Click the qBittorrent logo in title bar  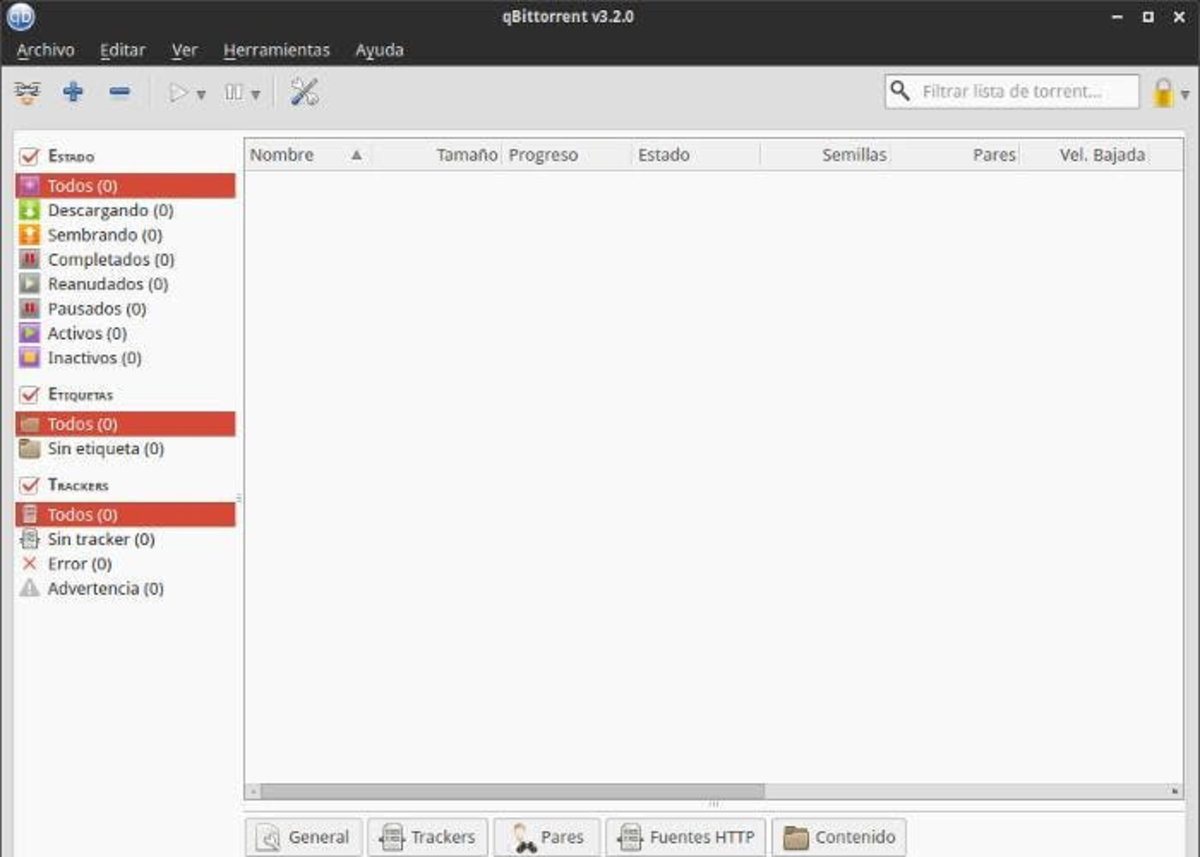pos(21,17)
